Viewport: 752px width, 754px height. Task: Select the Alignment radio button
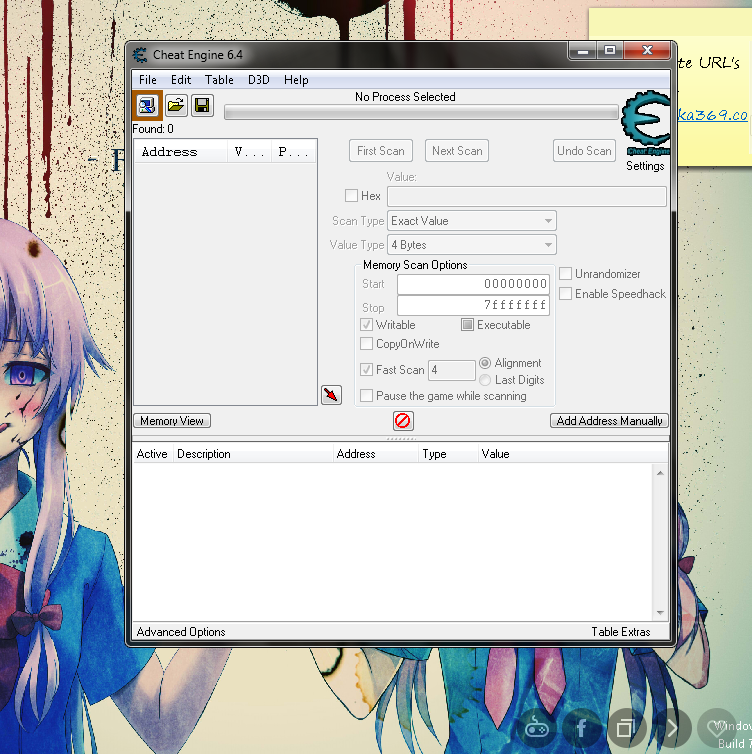tap(485, 363)
